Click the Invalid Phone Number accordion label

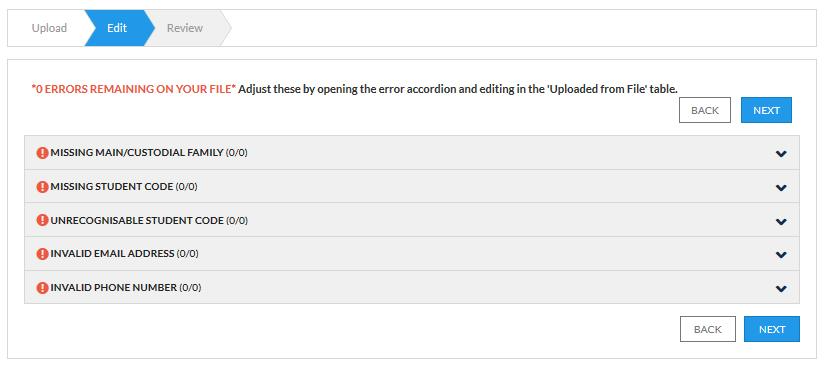click(126, 288)
